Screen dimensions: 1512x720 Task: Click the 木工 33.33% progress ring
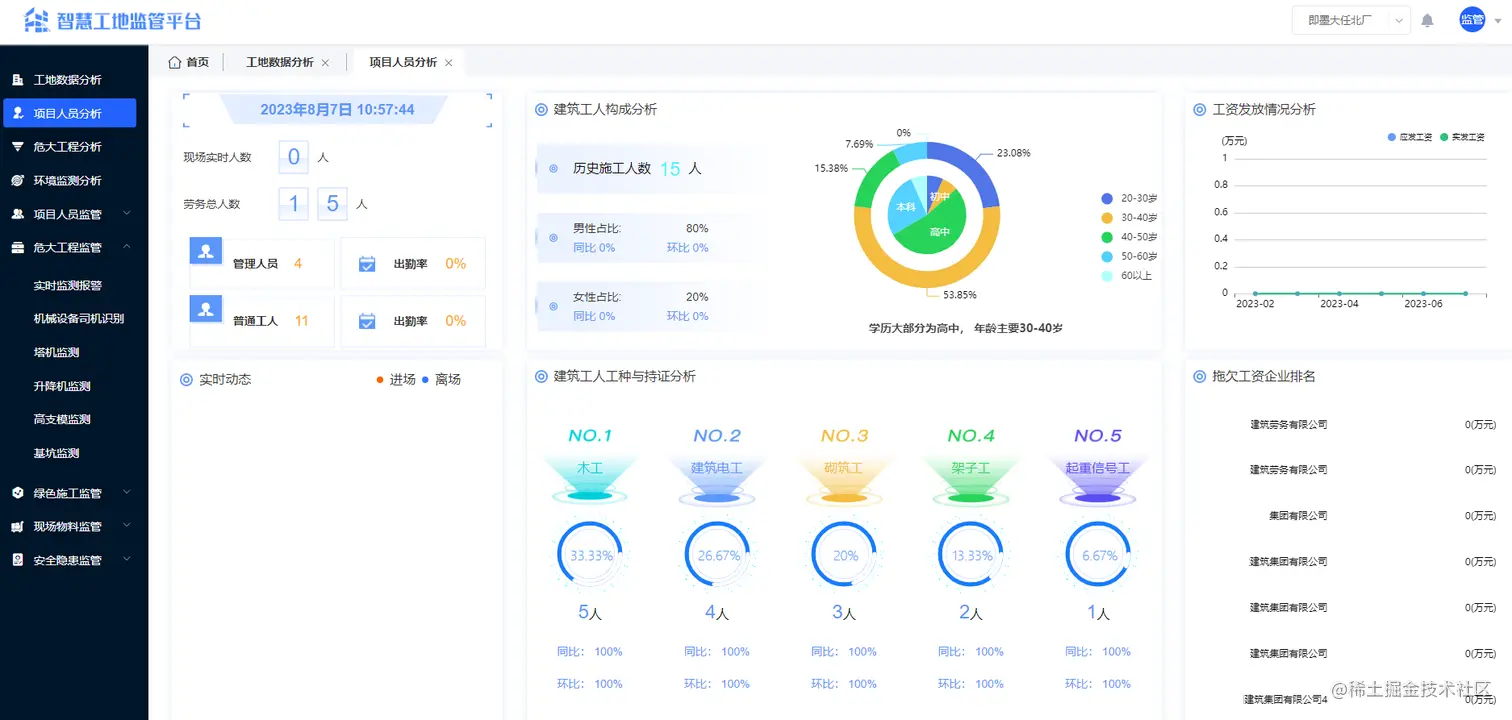pyautogui.click(x=590, y=554)
